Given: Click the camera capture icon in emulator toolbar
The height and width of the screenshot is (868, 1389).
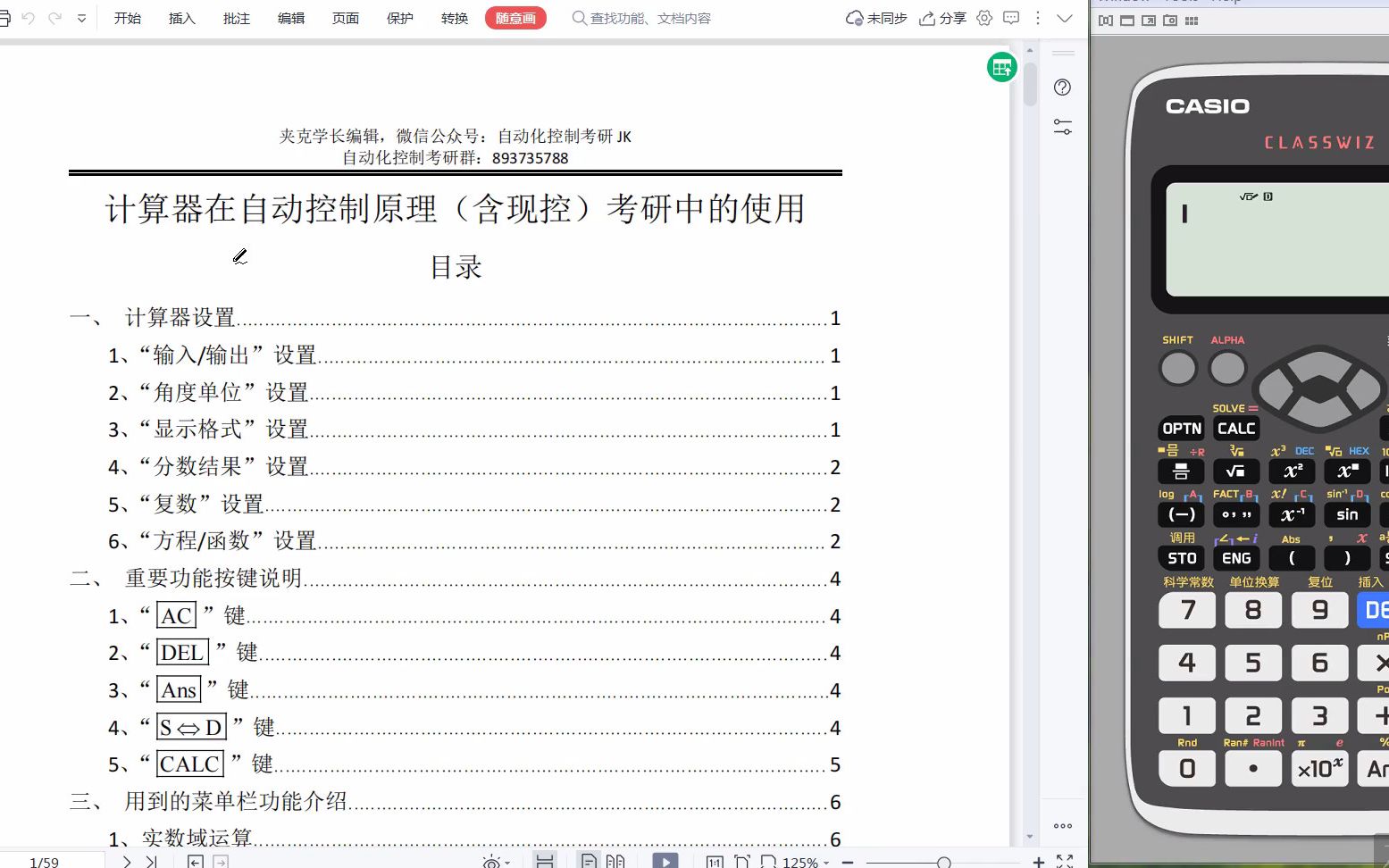Looking at the screenshot, I should [1170, 21].
